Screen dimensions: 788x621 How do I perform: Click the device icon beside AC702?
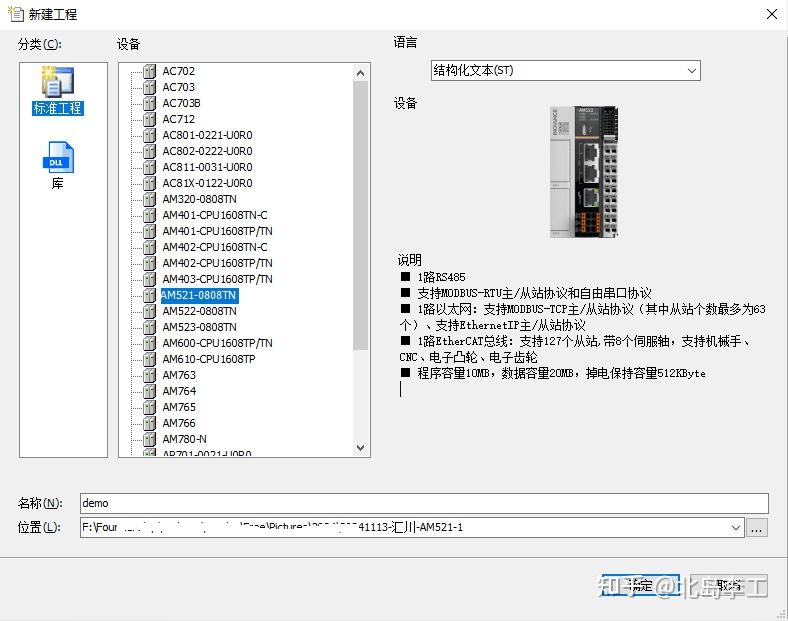pyautogui.click(x=149, y=71)
